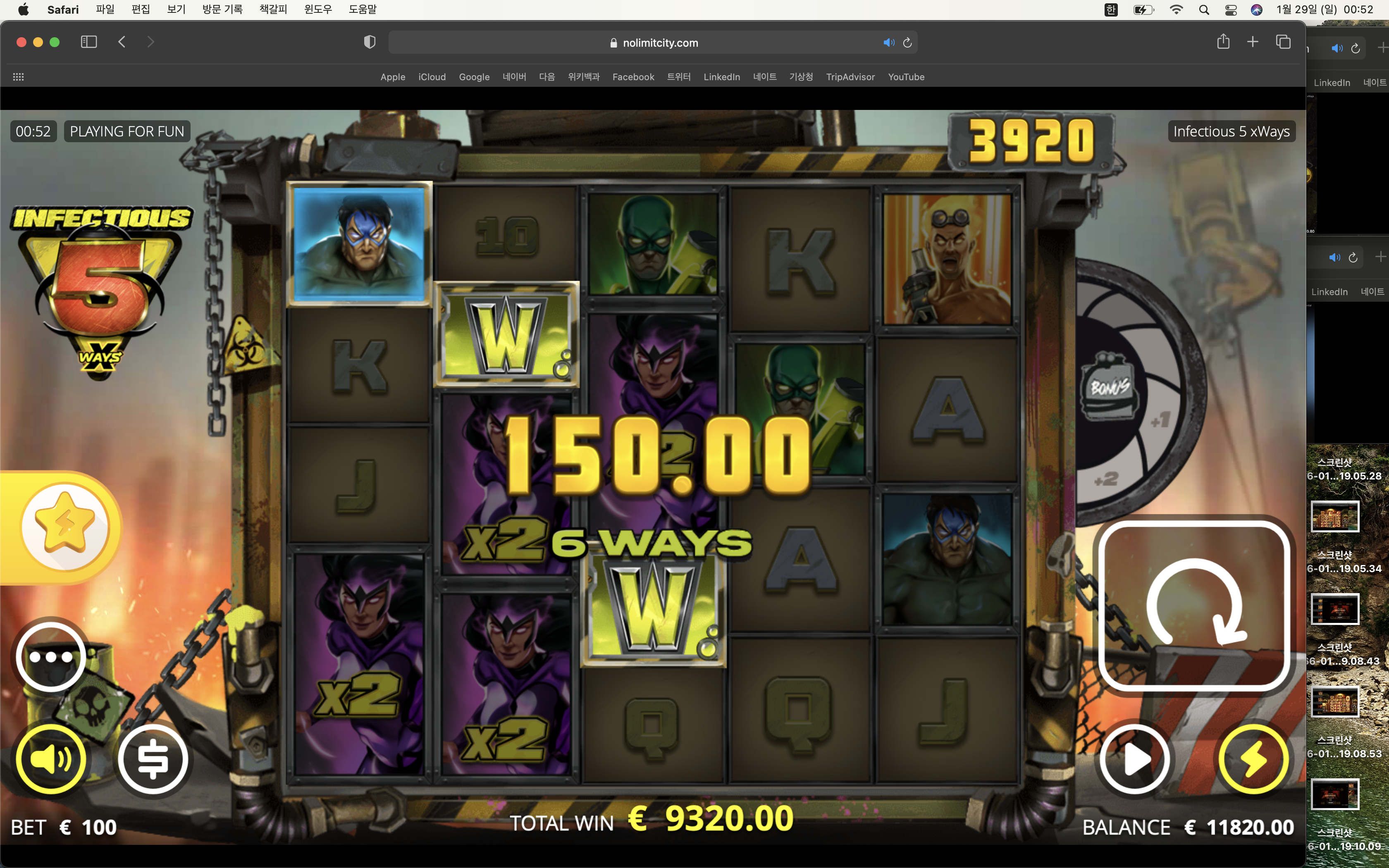Mute the game sound speaker button
The image size is (1389, 868).
tap(51, 759)
